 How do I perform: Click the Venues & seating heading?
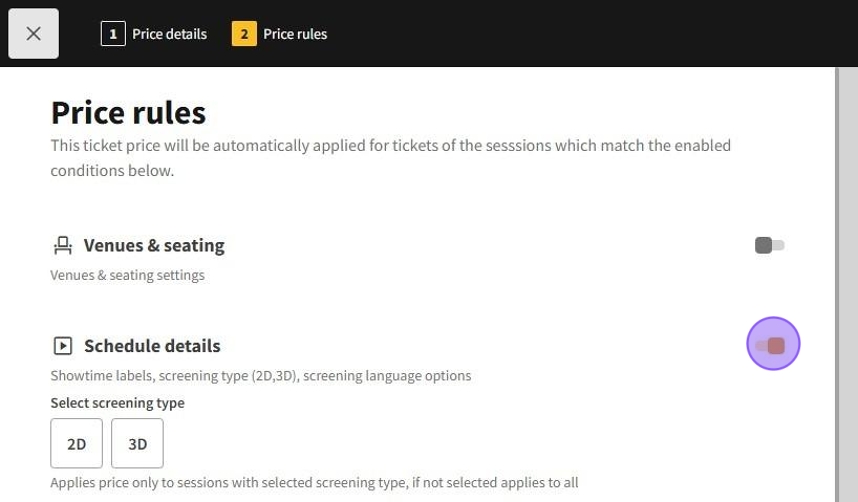point(154,245)
